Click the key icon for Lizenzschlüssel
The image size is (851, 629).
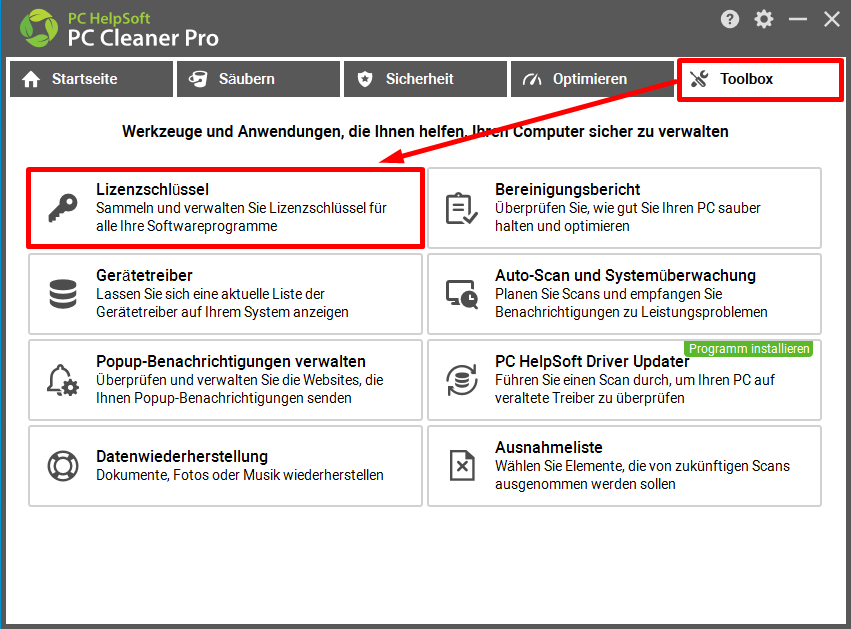coord(63,208)
